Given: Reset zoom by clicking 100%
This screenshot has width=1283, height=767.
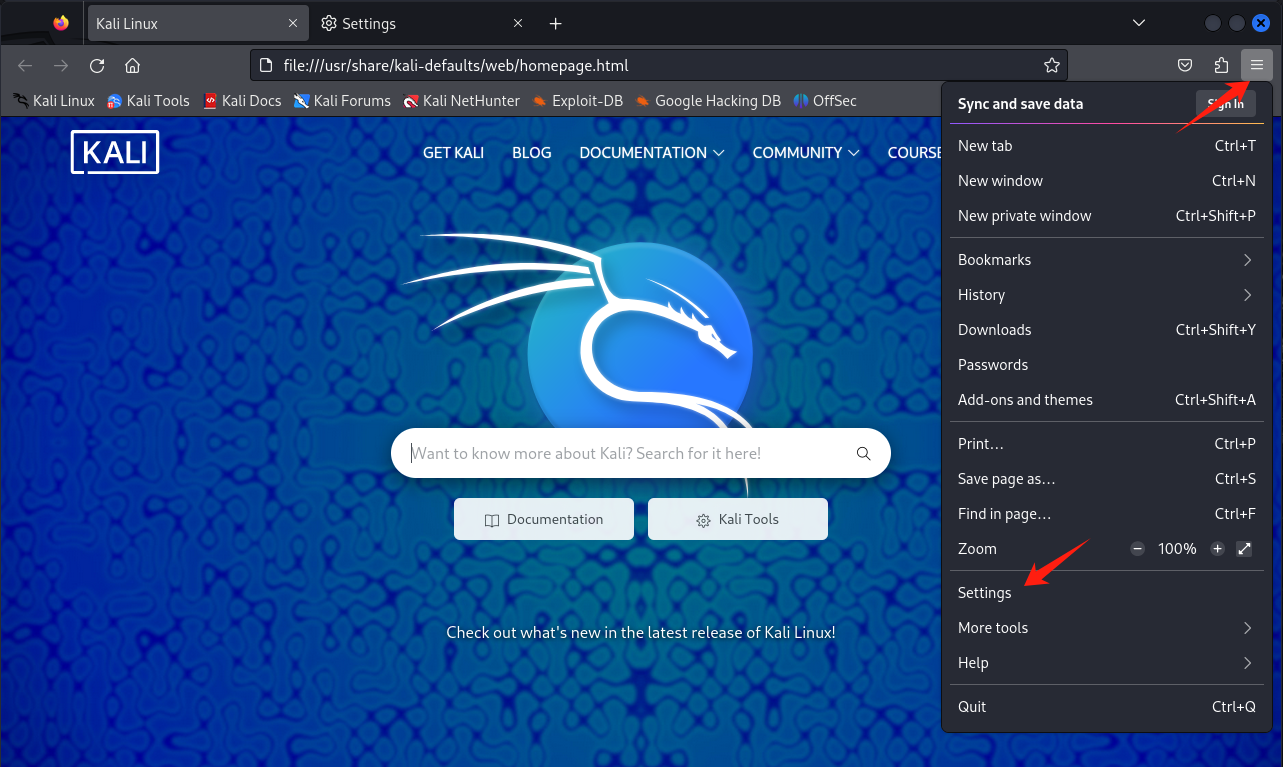Looking at the screenshot, I should tap(1177, 549).
